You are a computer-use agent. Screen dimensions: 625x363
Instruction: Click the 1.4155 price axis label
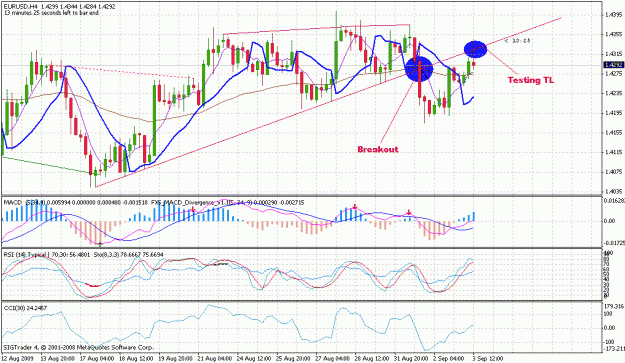pos(613,132)
